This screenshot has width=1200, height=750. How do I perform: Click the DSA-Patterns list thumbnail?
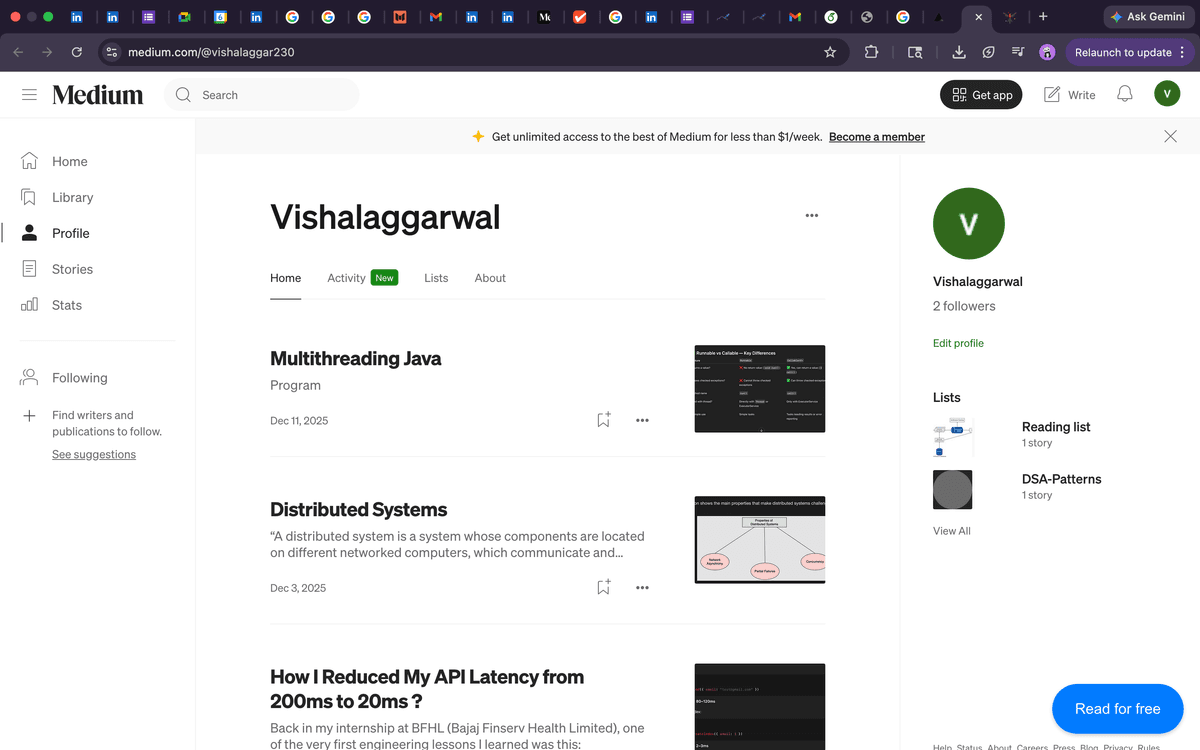(953, 490)
